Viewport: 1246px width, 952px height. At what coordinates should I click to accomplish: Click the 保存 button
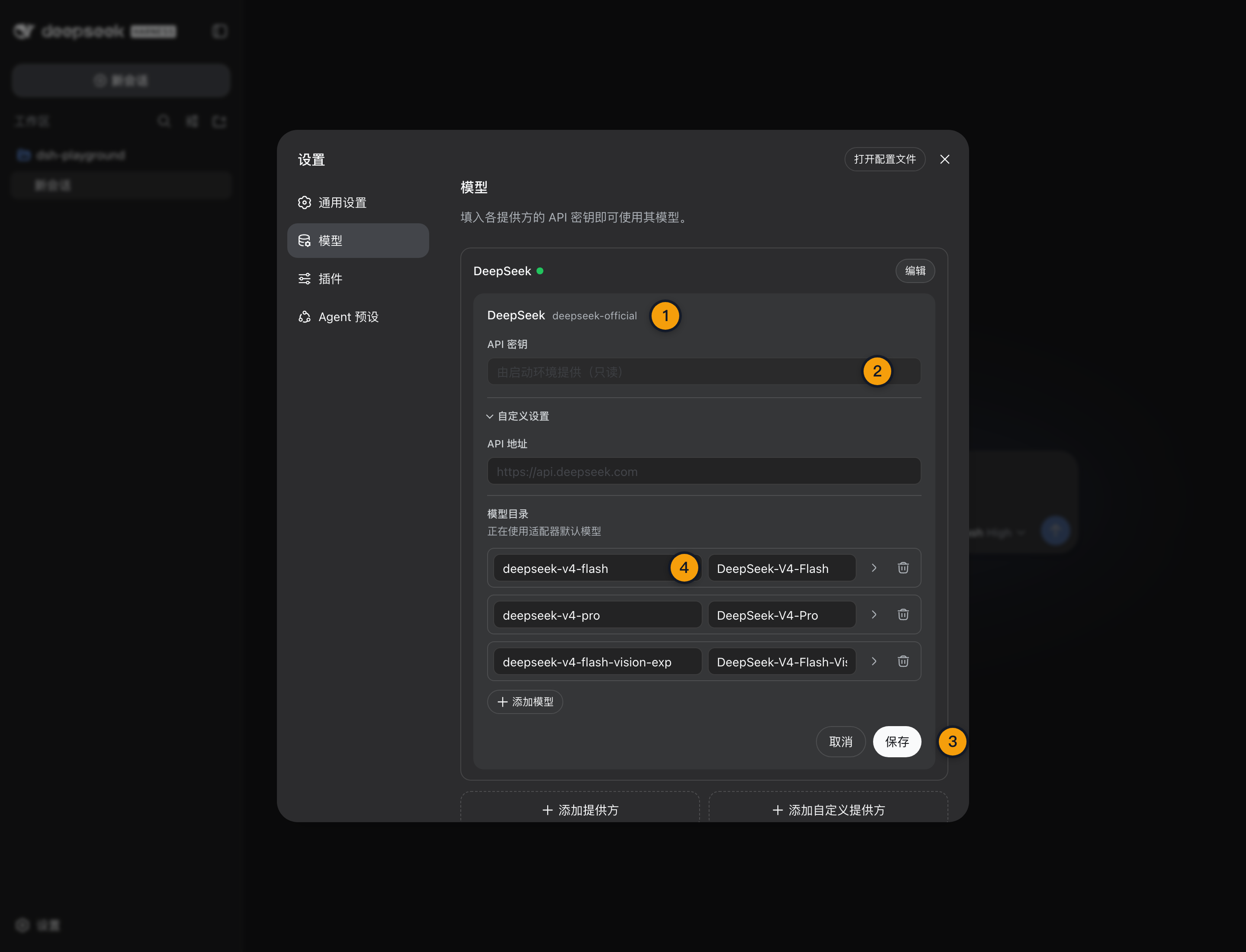pos(897,742)
